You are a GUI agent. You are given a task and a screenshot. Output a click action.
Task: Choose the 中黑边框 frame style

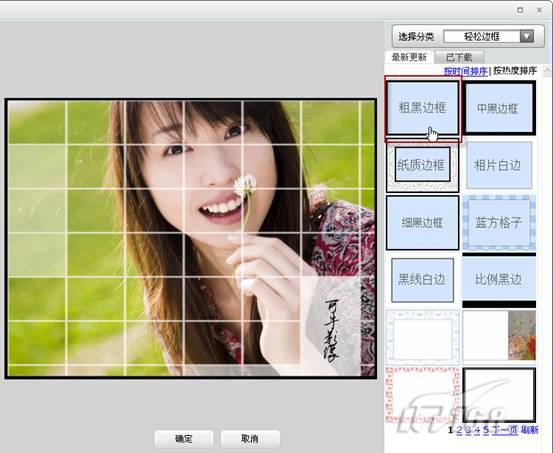(x=499, y=108)
